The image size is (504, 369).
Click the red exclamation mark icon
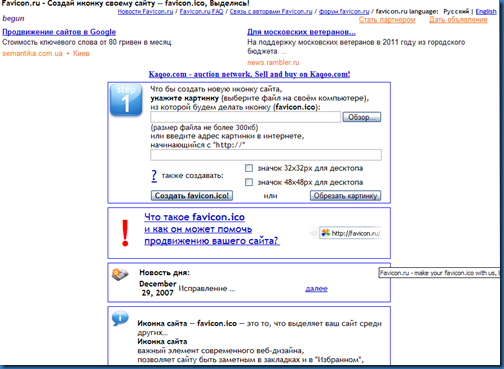pyautogui.click(x=125, y=233)
